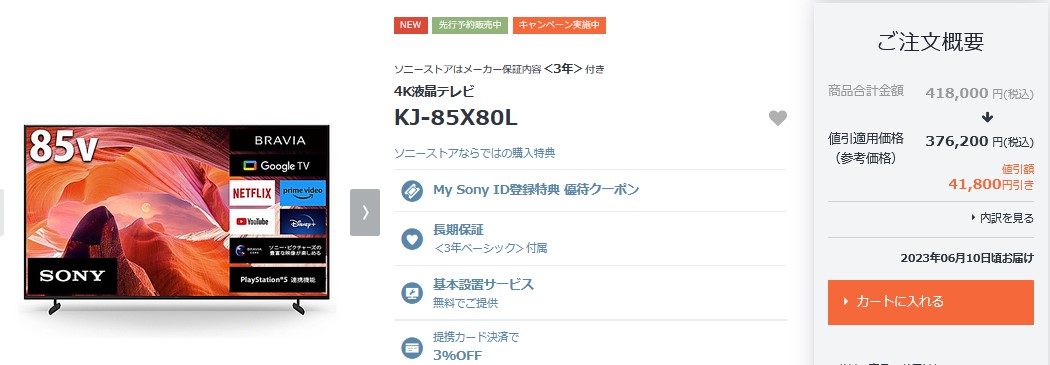Click the basic installation service monitor icon
Screen dimensions: 1050x365
(x=412, y=293)
